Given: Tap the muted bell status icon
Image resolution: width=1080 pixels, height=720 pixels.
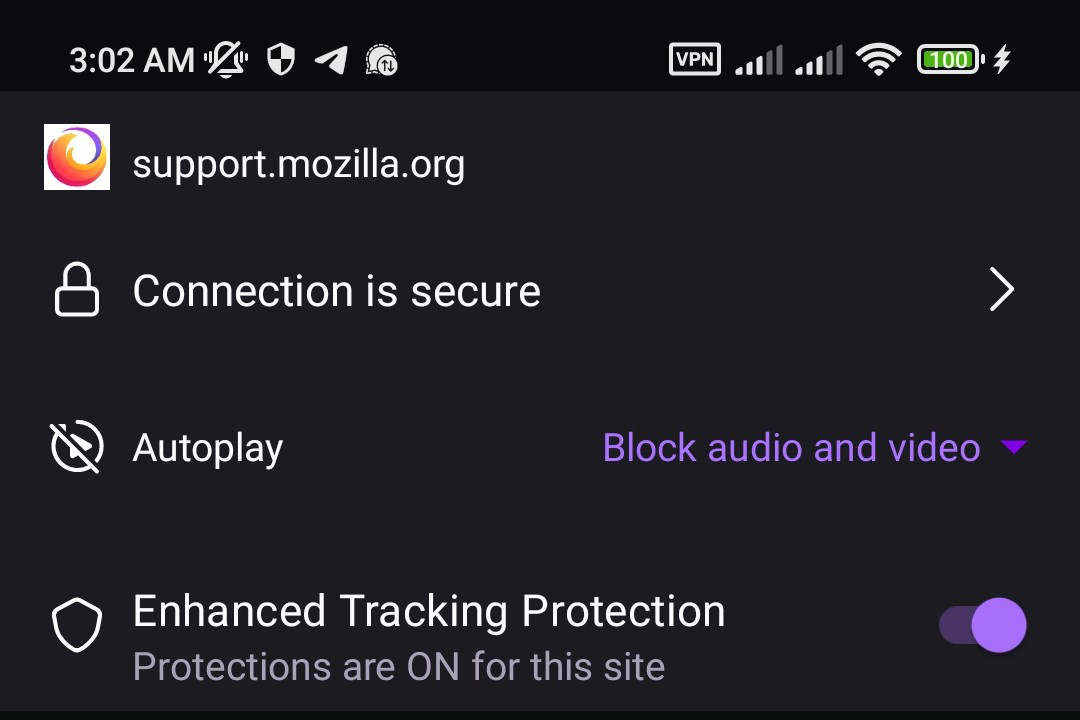Looking at the screenshot, I should (x=226, y=60).
